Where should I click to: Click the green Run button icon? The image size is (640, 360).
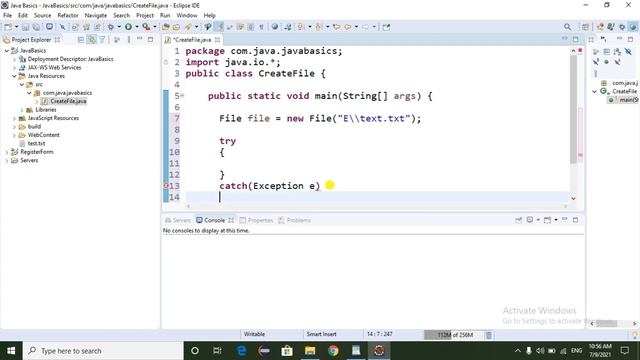[128, 27]
